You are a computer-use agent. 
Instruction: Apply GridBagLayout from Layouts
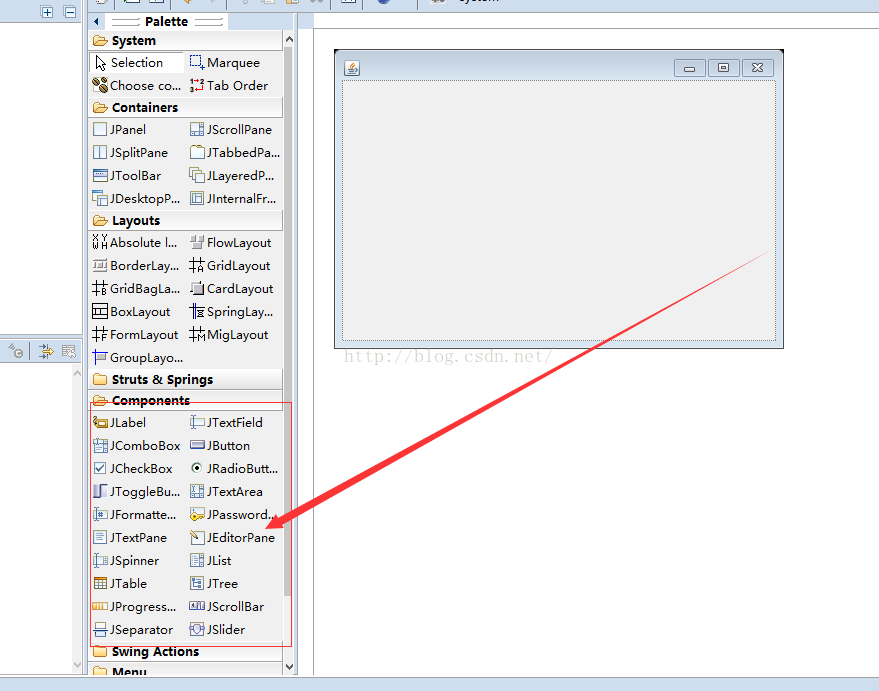pos(136,289)
